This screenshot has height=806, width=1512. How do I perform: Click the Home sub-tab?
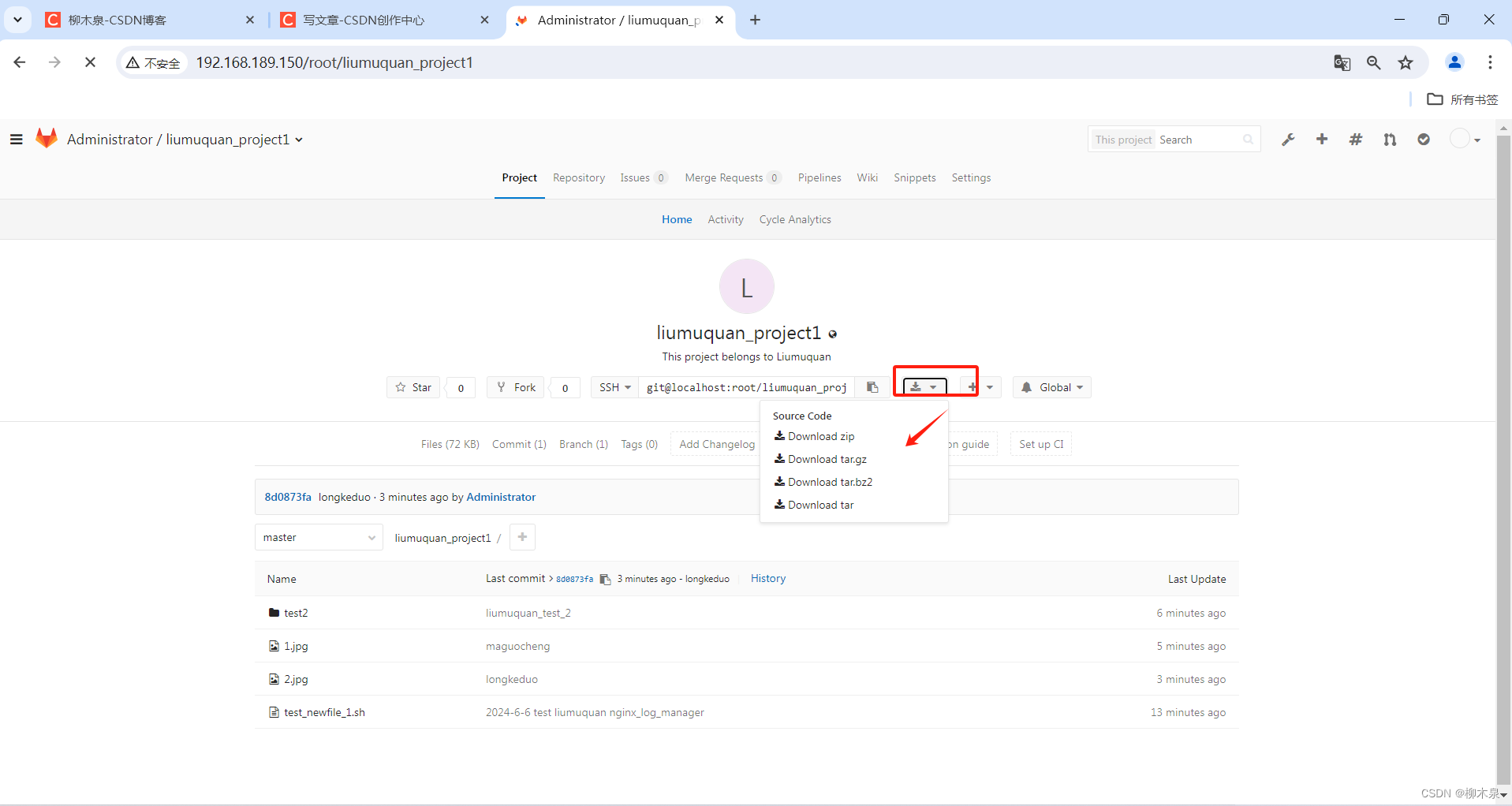point(677,219)
